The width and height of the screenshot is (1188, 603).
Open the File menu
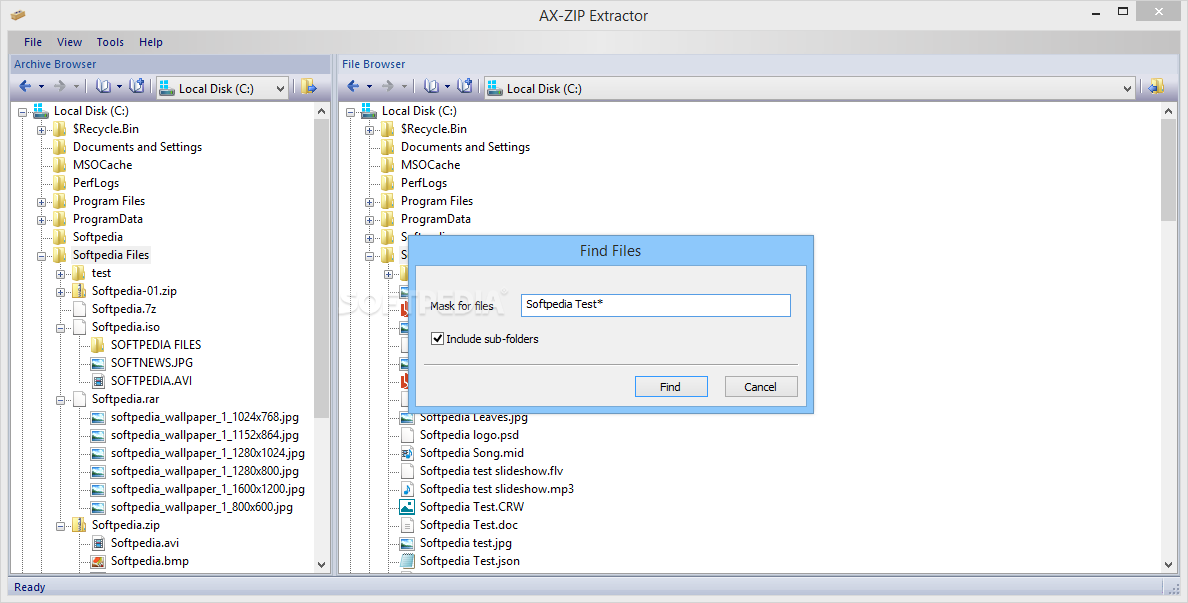pyautogui.click(x=33, y=42)
